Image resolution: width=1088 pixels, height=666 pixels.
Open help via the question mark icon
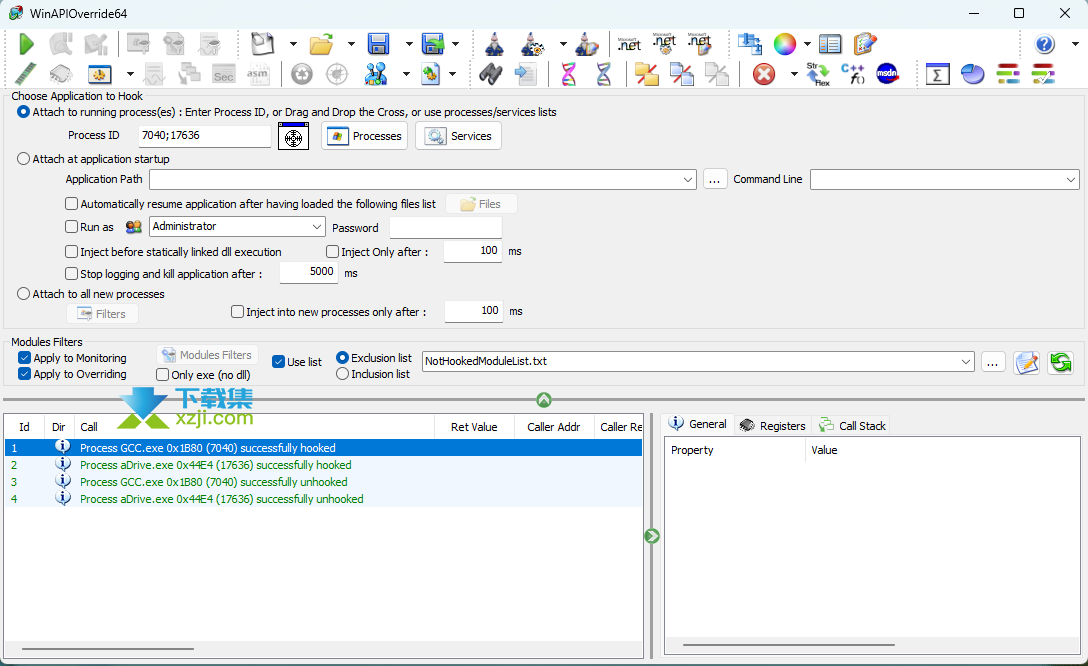(1045, 44)
